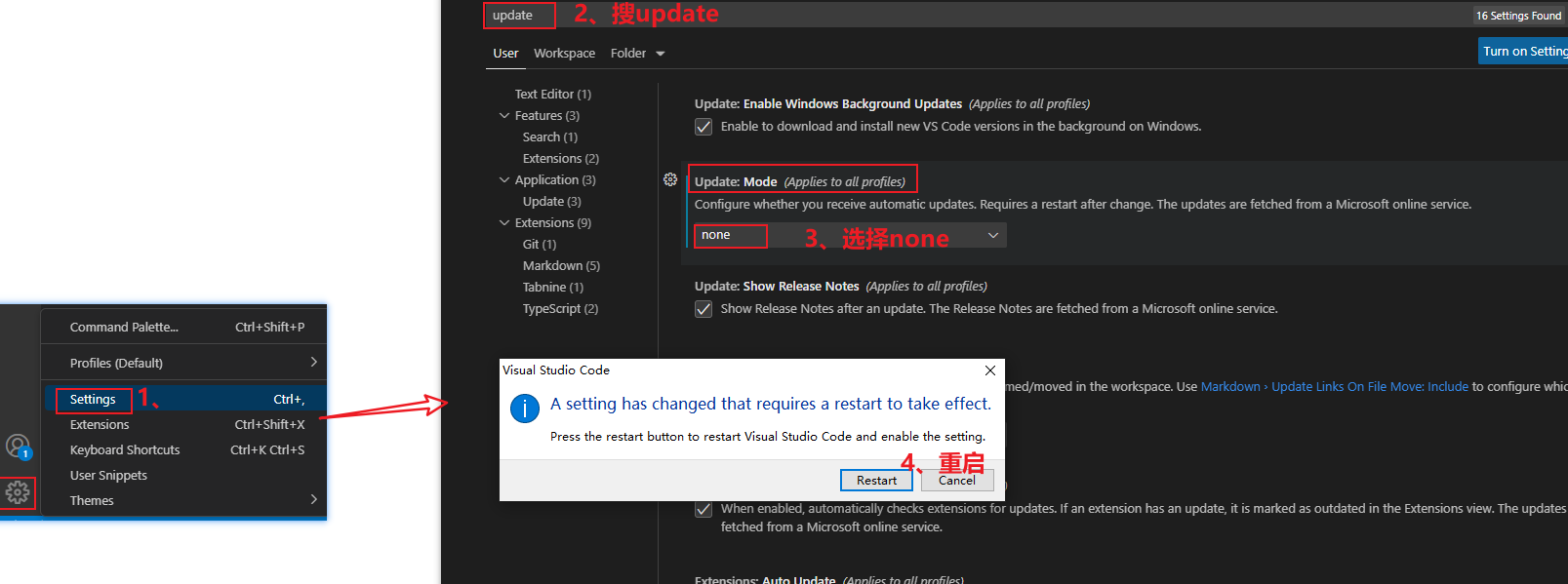The image size is (1568, 584).
Task: Collapse the Features tree group
Action: 504,115
